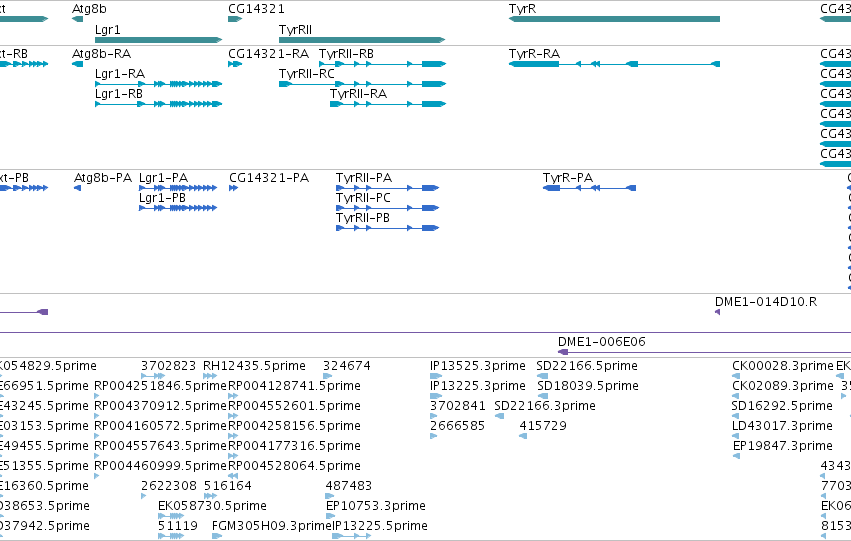851x541 pixels.
Task: Click RP004177316.5prime EST label
Action: 294,446
